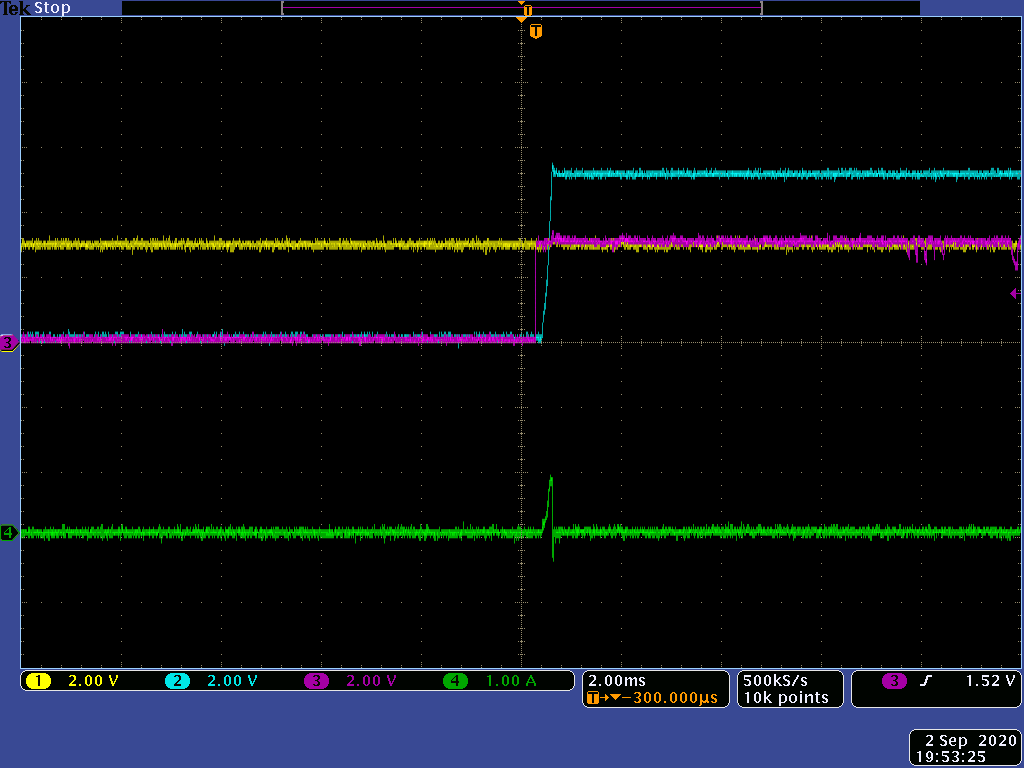Click the channel 2 2.00 V scale value
This screenshot has width=1024, height=768.
click(x=232, y=681)
